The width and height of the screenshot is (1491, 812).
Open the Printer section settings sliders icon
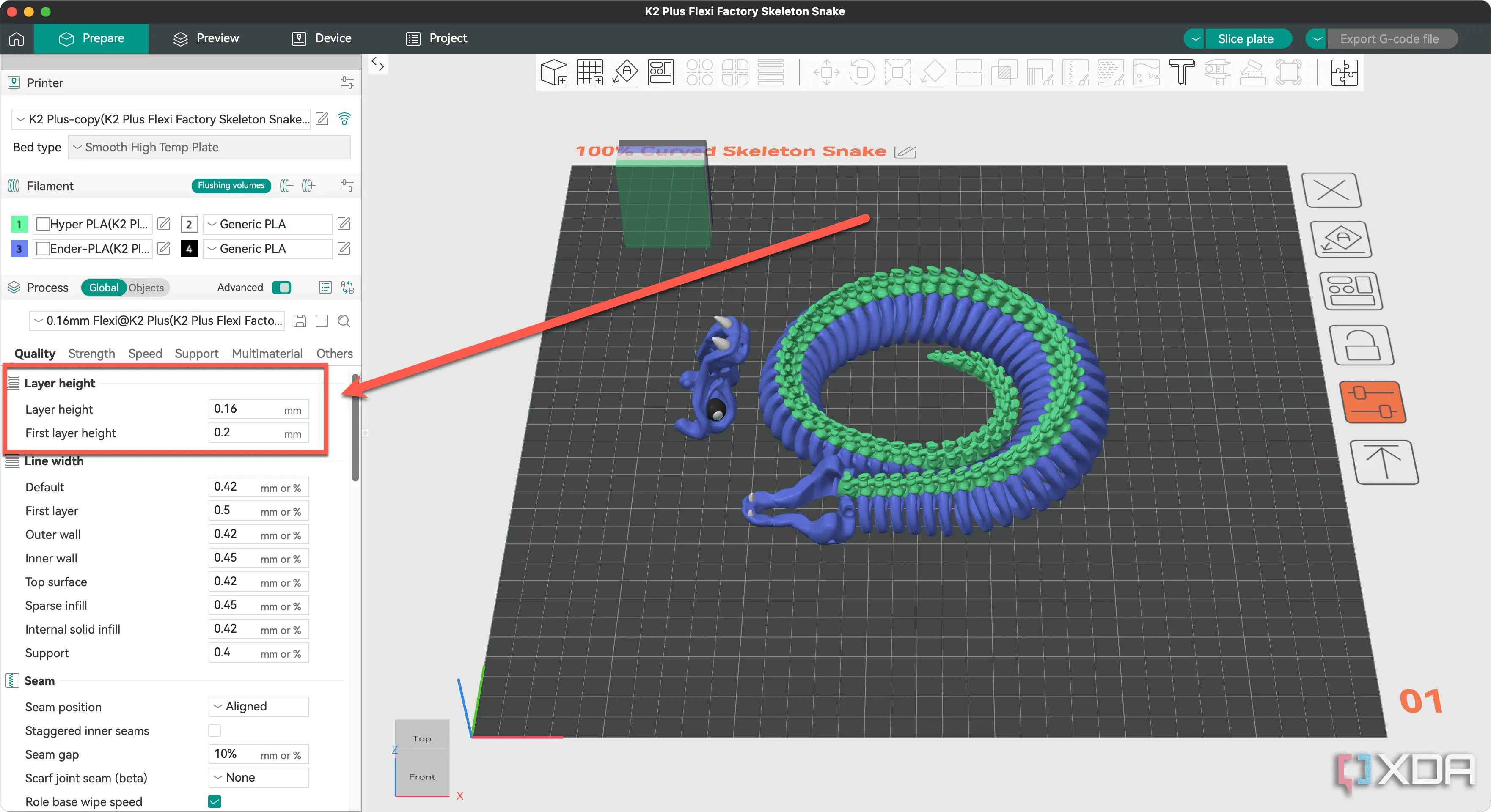pyautogui.click(x=347, y=83)
